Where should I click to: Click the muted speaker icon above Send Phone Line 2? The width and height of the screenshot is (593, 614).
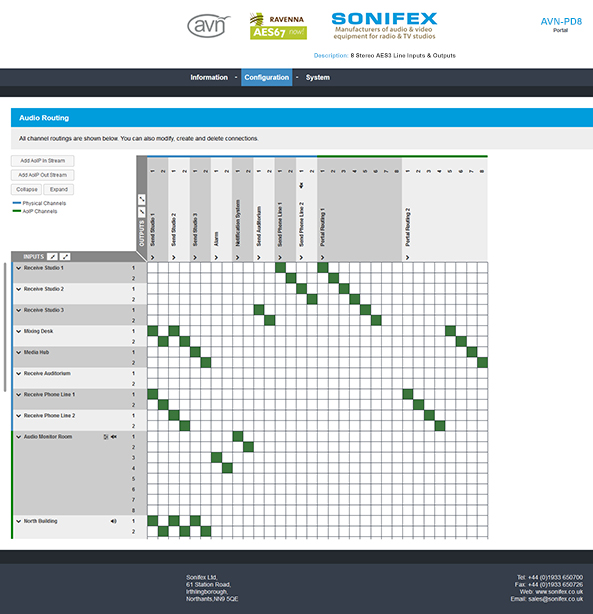301,185
